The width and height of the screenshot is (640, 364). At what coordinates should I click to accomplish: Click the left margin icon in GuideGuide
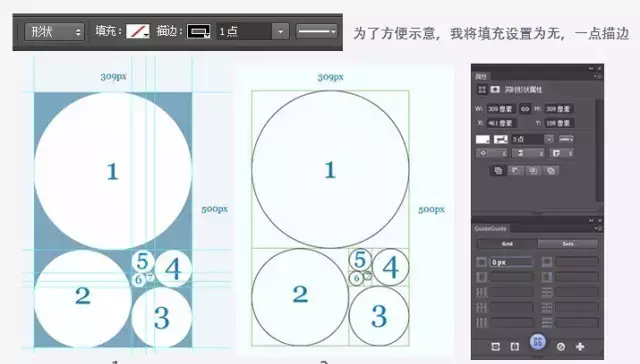tap(482, 277)
